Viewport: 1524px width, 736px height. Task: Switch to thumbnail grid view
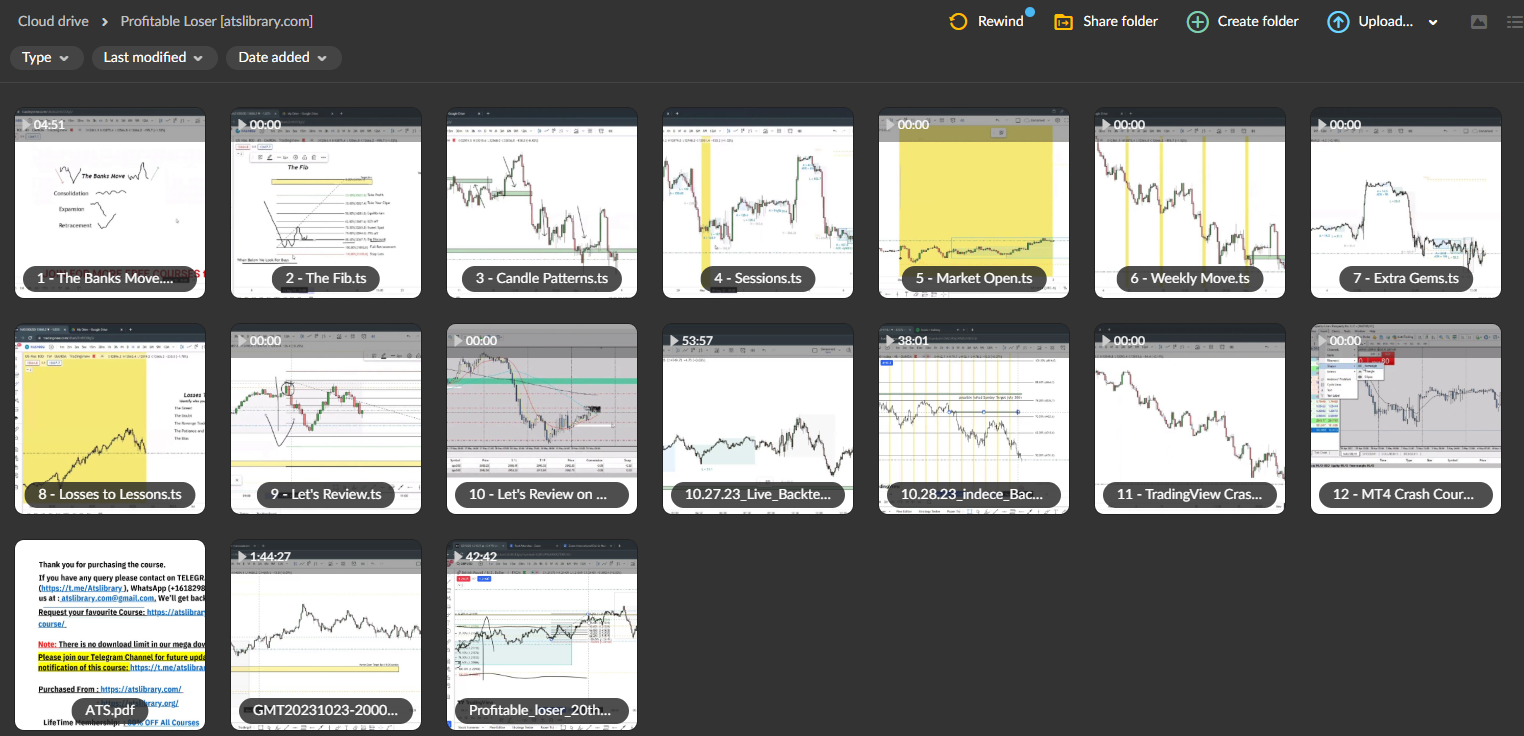coord(1481,20)
